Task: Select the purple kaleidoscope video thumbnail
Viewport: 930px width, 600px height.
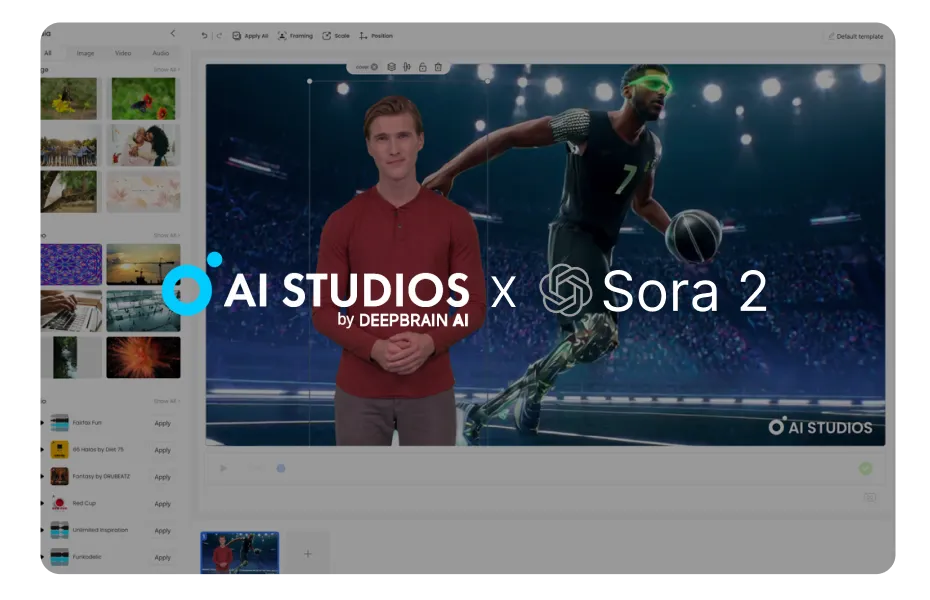Action: [71, 264]
